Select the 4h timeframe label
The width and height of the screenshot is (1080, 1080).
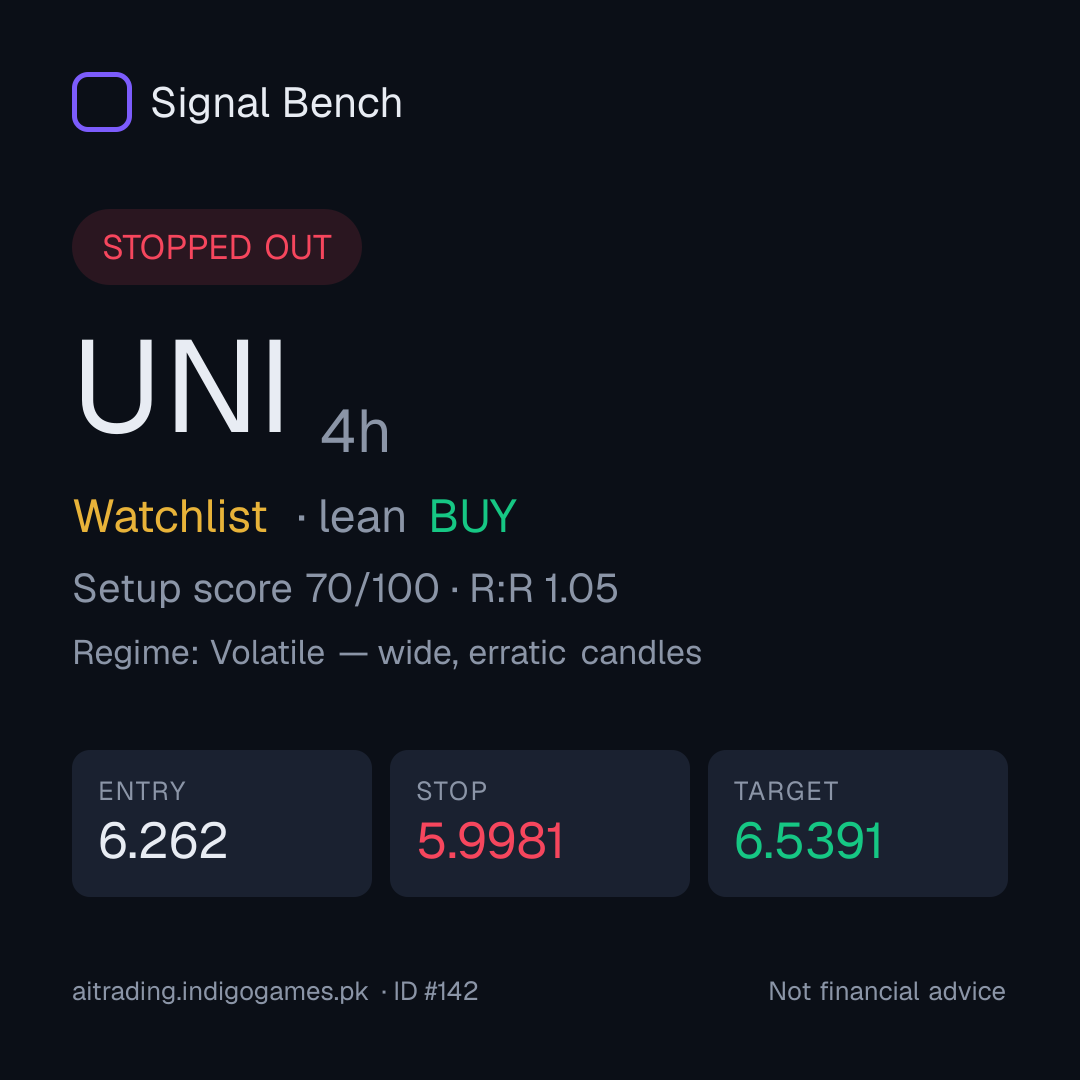(355, 432)
